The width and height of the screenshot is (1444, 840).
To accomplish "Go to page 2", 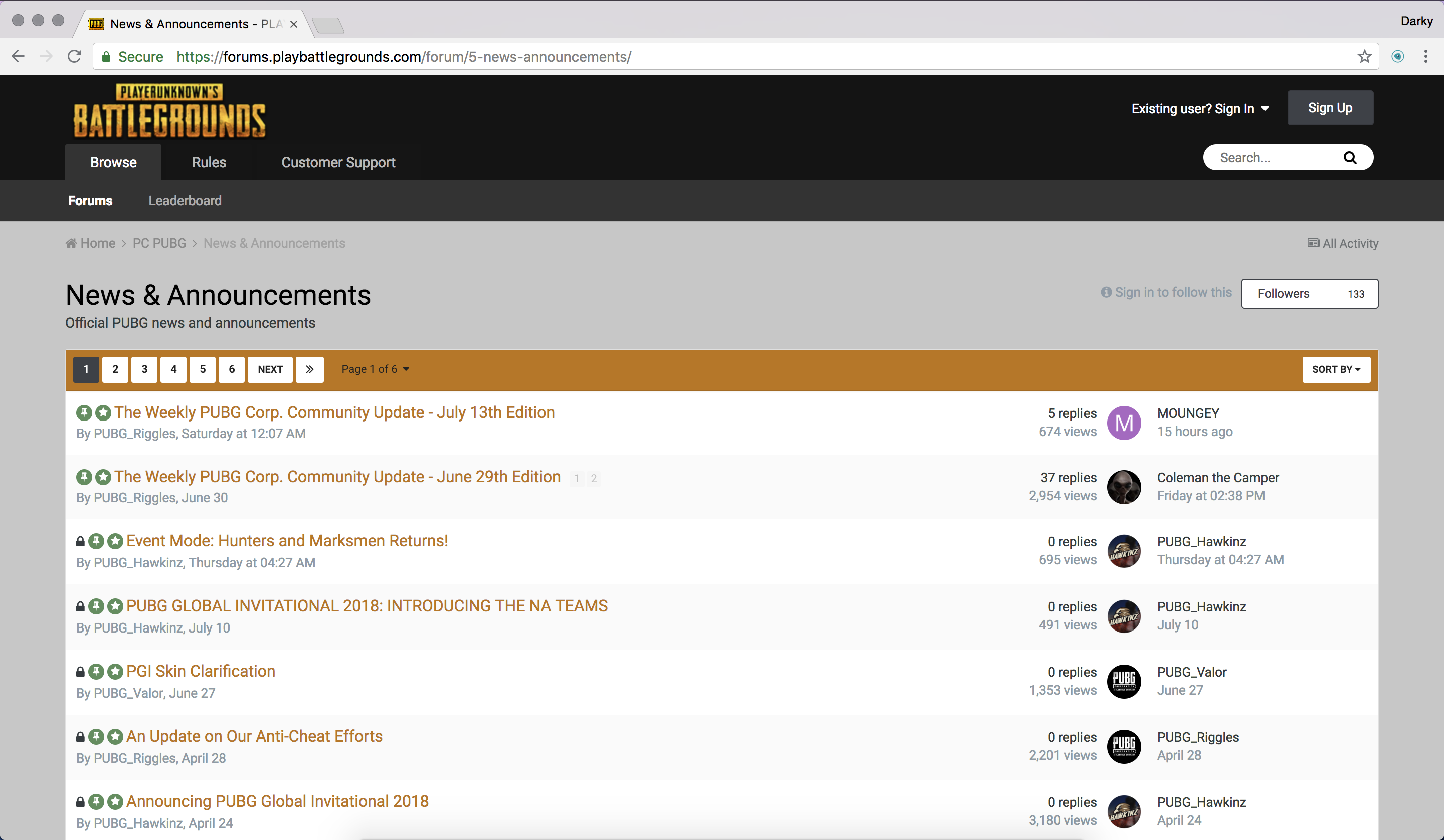I will tap(115, 369).
